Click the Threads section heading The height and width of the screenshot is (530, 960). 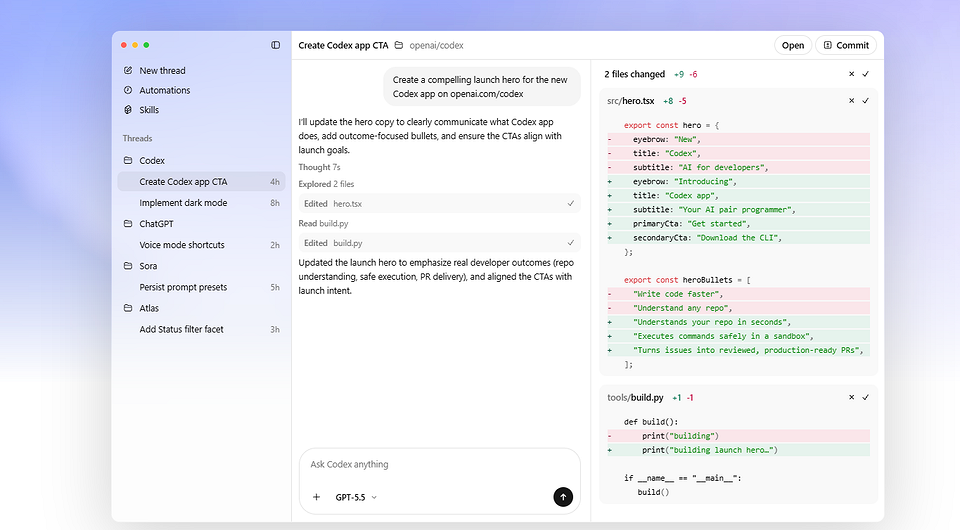pos(137,138)
